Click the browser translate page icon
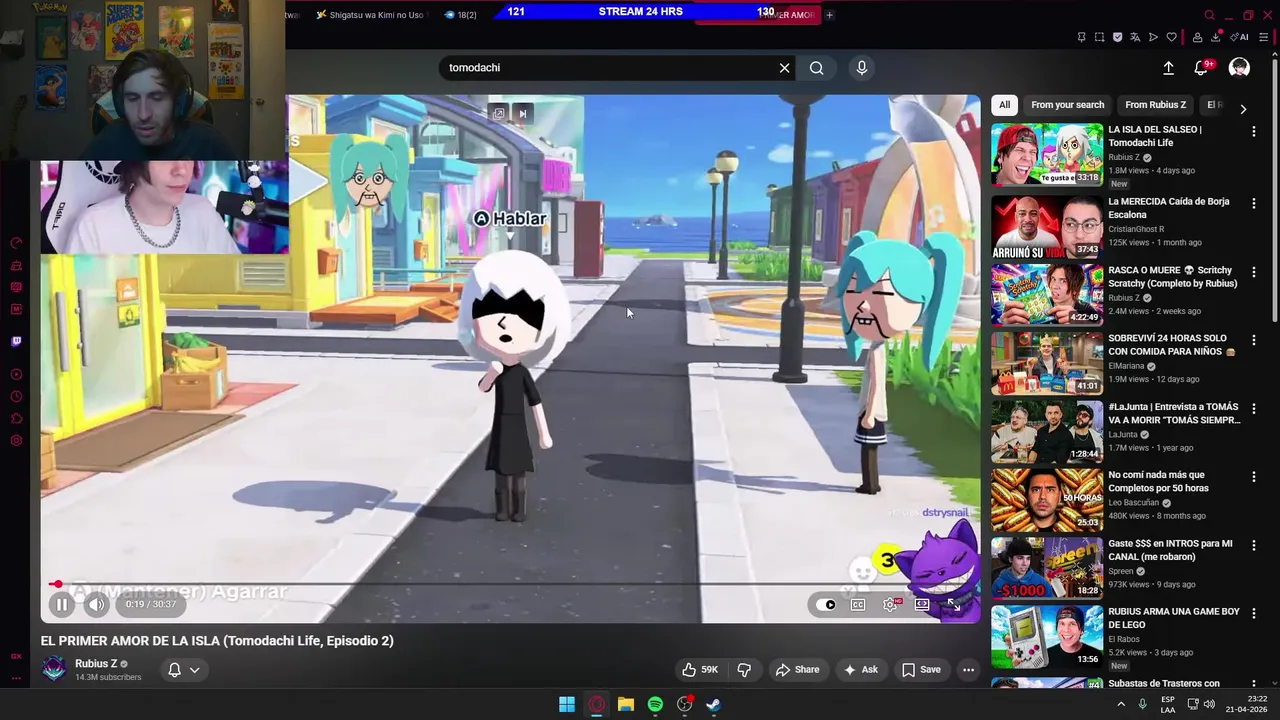The height and width of the screenshot is (720, 1280). pyautogui.click(x=1135, y=38)
